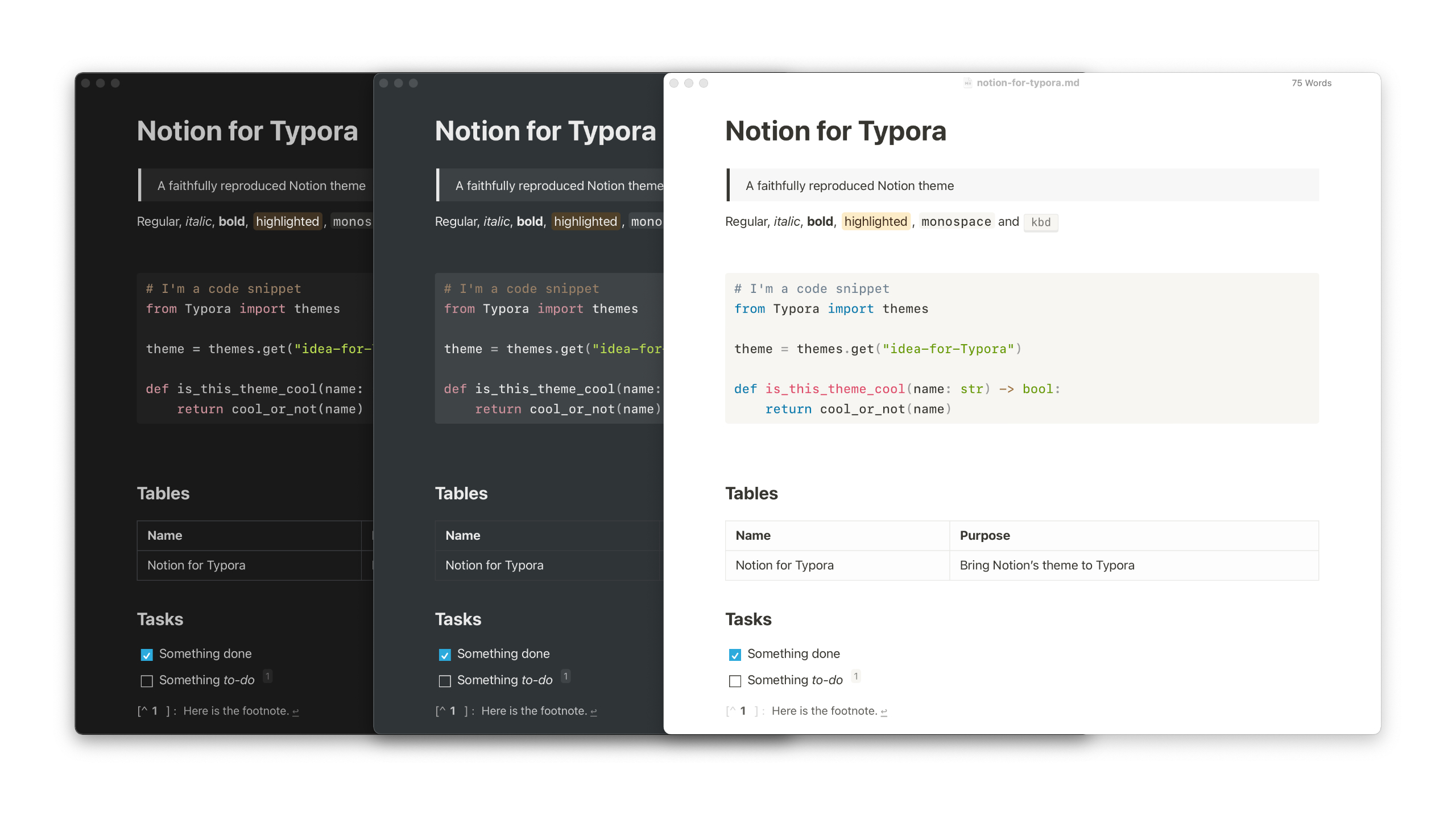This screenshot has width=1456, height=819.
Task: Click footnote reference 1 in light window
Action: pos(855,676)
